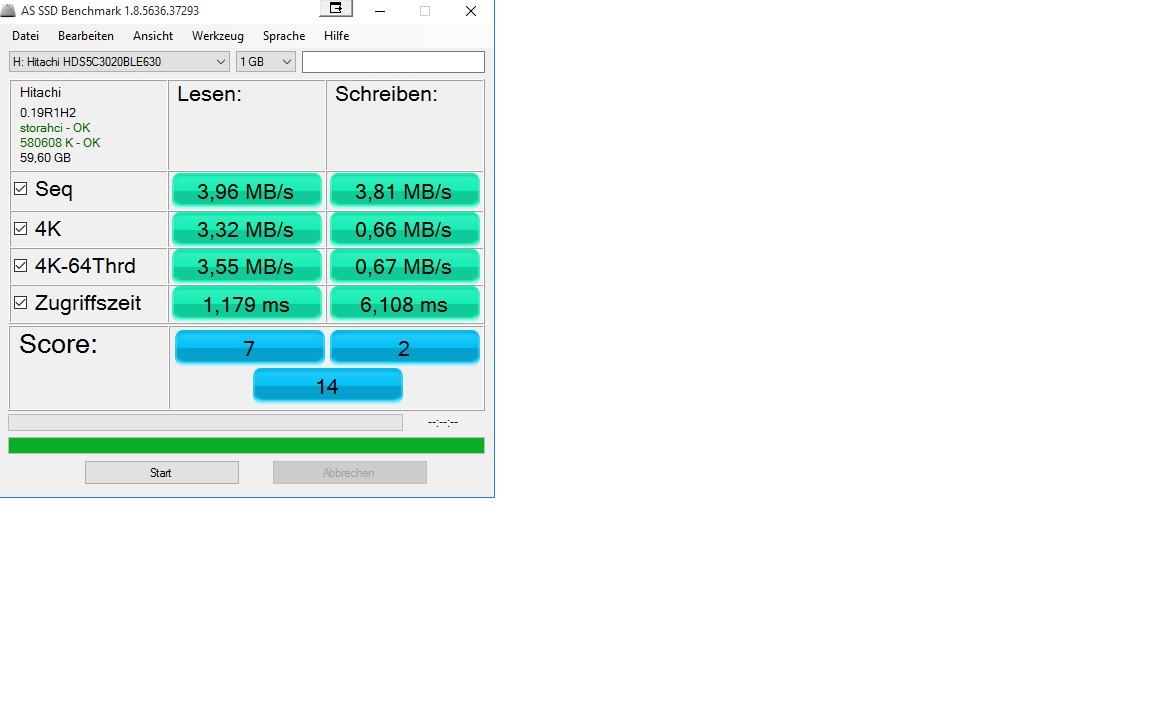Open the Hitachi drive selection dropdown

tap(119, 62)
